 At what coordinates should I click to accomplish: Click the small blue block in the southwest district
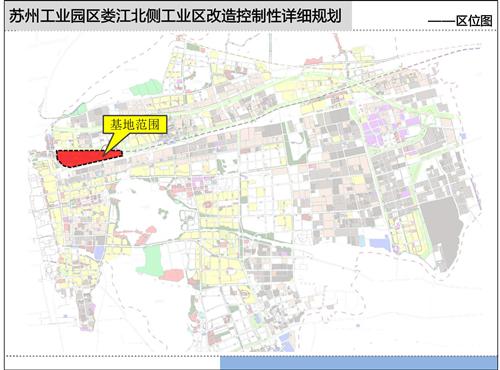pyautogui.click(x=99, y=252)
